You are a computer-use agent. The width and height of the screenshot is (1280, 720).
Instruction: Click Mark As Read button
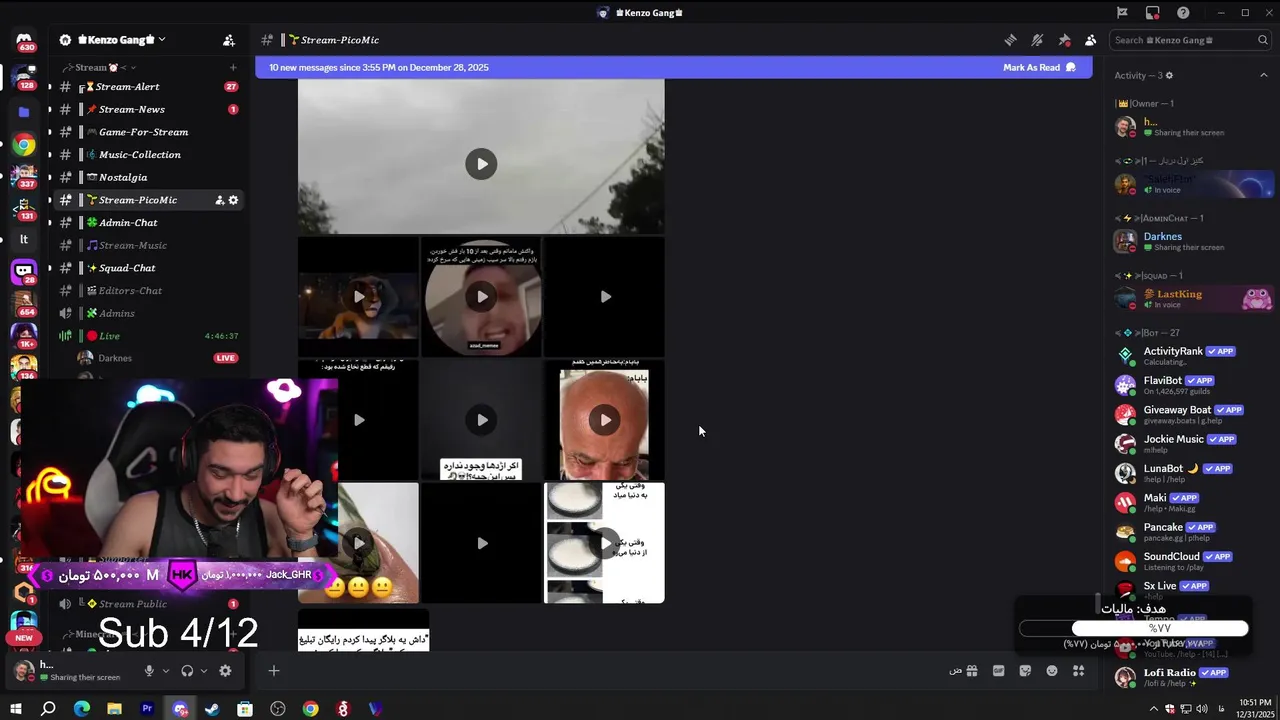click(1039, 68)
